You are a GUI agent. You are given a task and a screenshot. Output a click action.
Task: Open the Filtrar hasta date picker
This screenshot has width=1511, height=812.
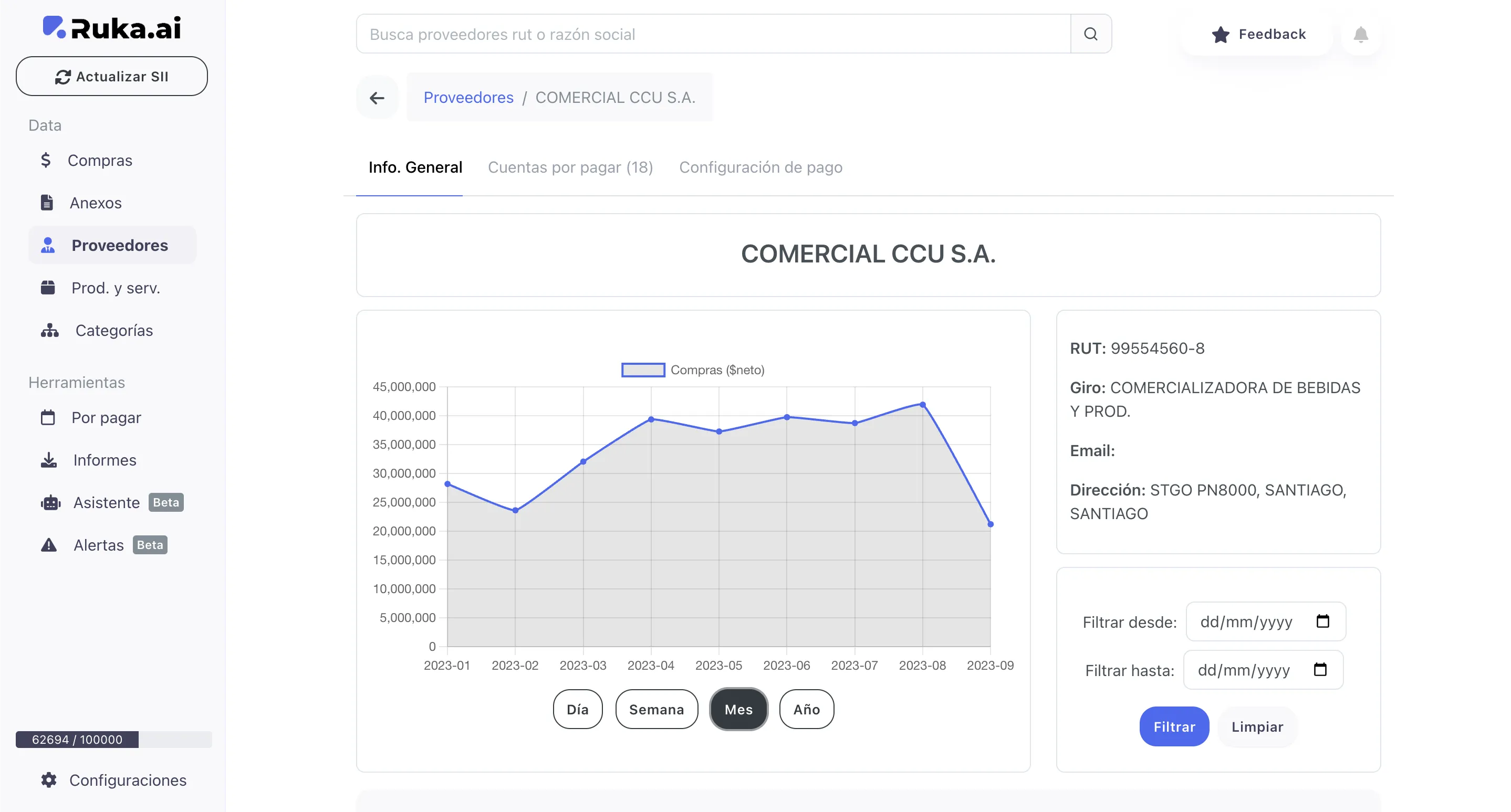1321,670
